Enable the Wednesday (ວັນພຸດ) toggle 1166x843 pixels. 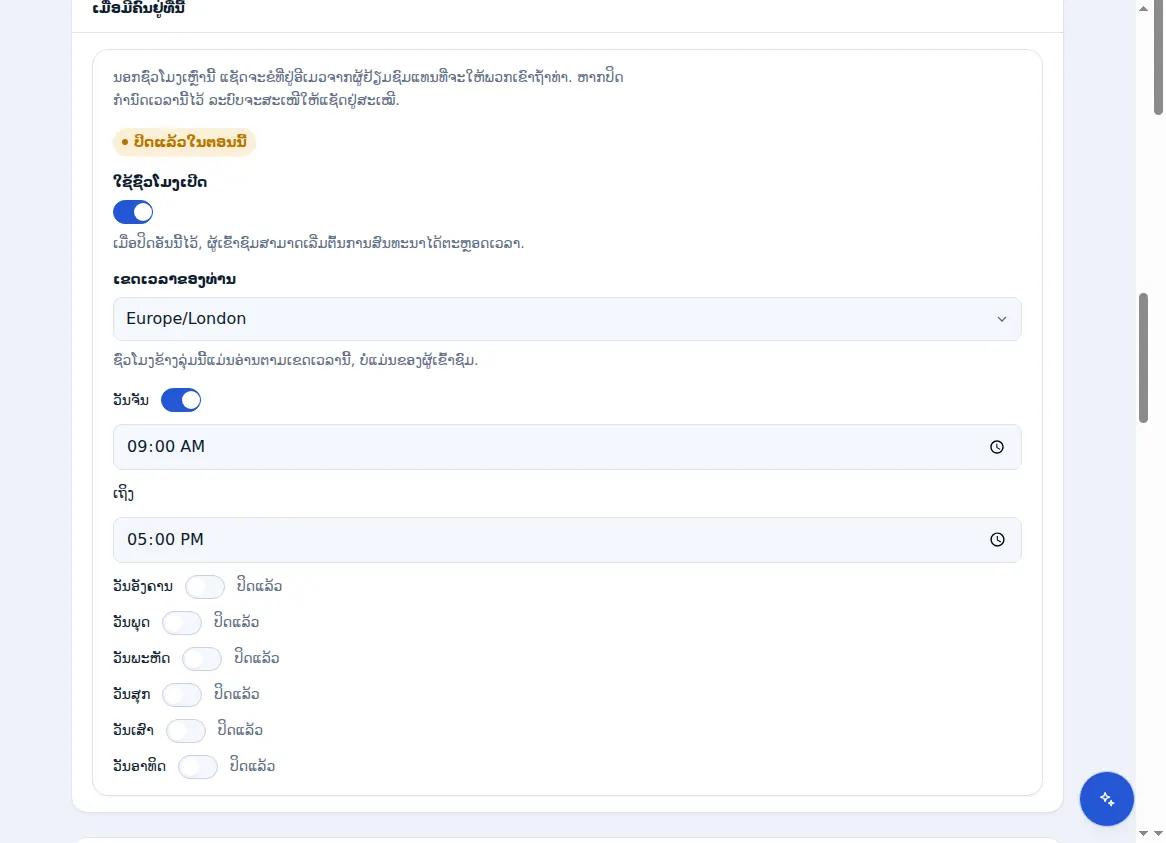181,622
